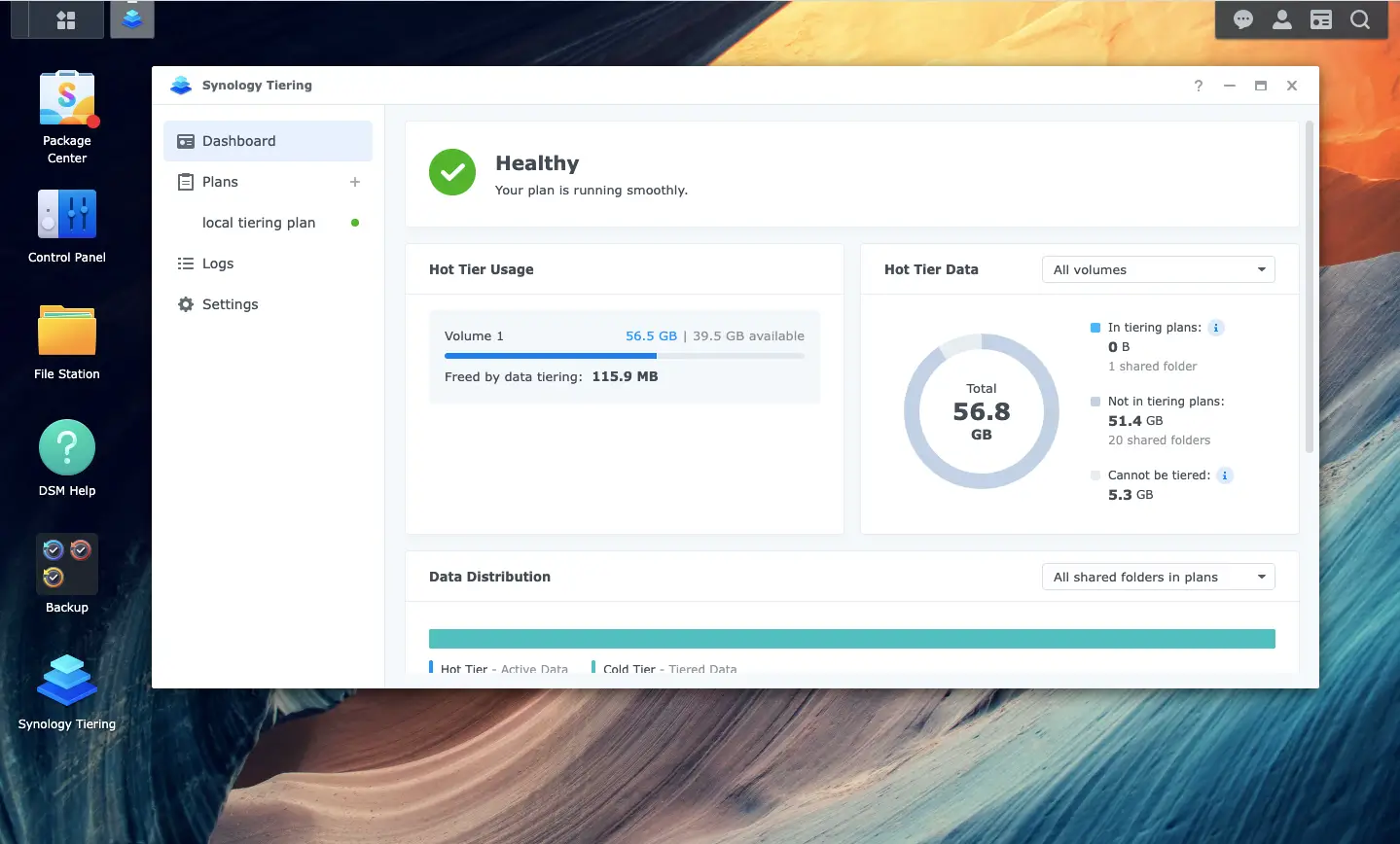This screenshot has width=1400, height=844.
Task: Click the 5.3 GB value
Action: click(1131, 495)
